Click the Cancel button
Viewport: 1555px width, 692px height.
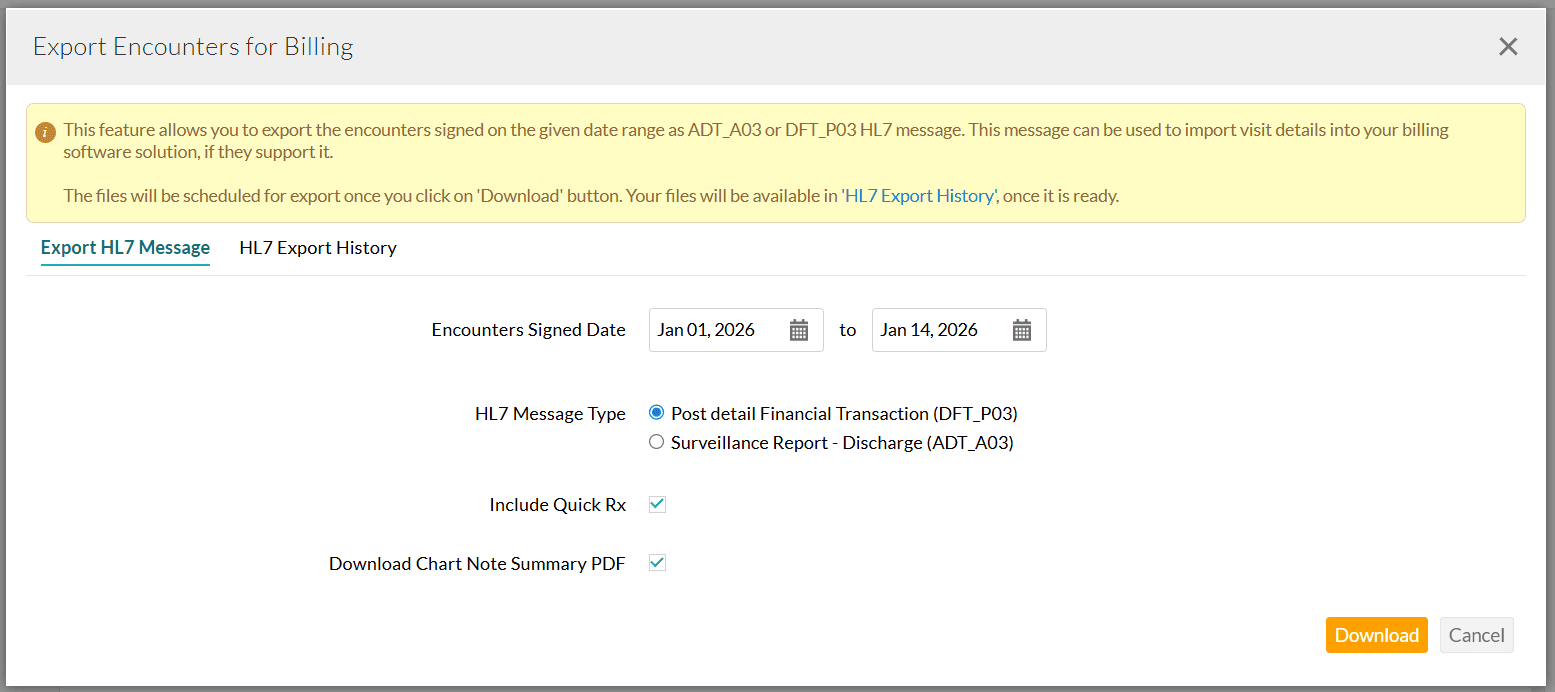pyautogui.click(x=1476, y=634)
